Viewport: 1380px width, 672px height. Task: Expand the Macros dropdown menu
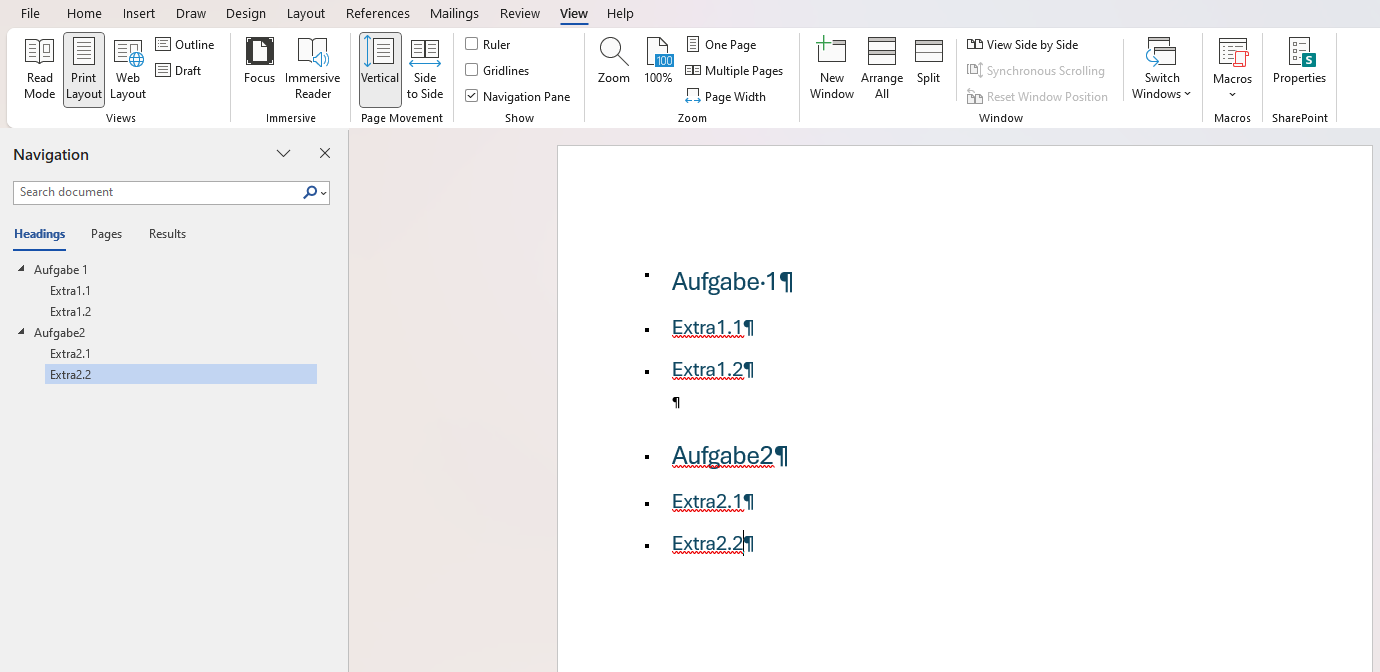click(1232, 94)
